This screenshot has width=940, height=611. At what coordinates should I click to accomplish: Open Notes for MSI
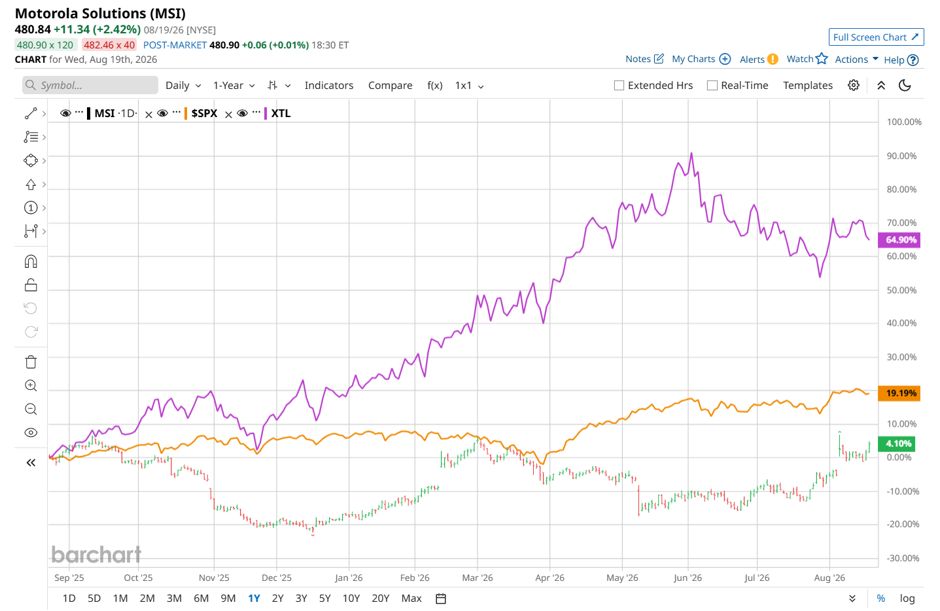click(644, 59)
